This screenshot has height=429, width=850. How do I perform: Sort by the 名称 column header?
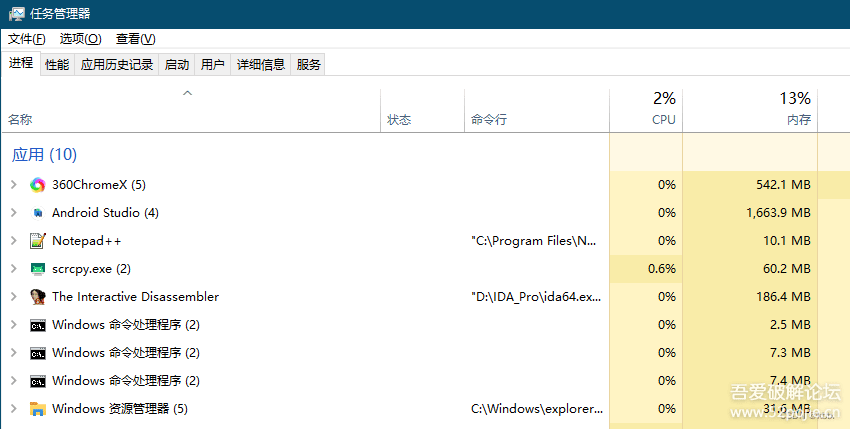click(191, 111)
